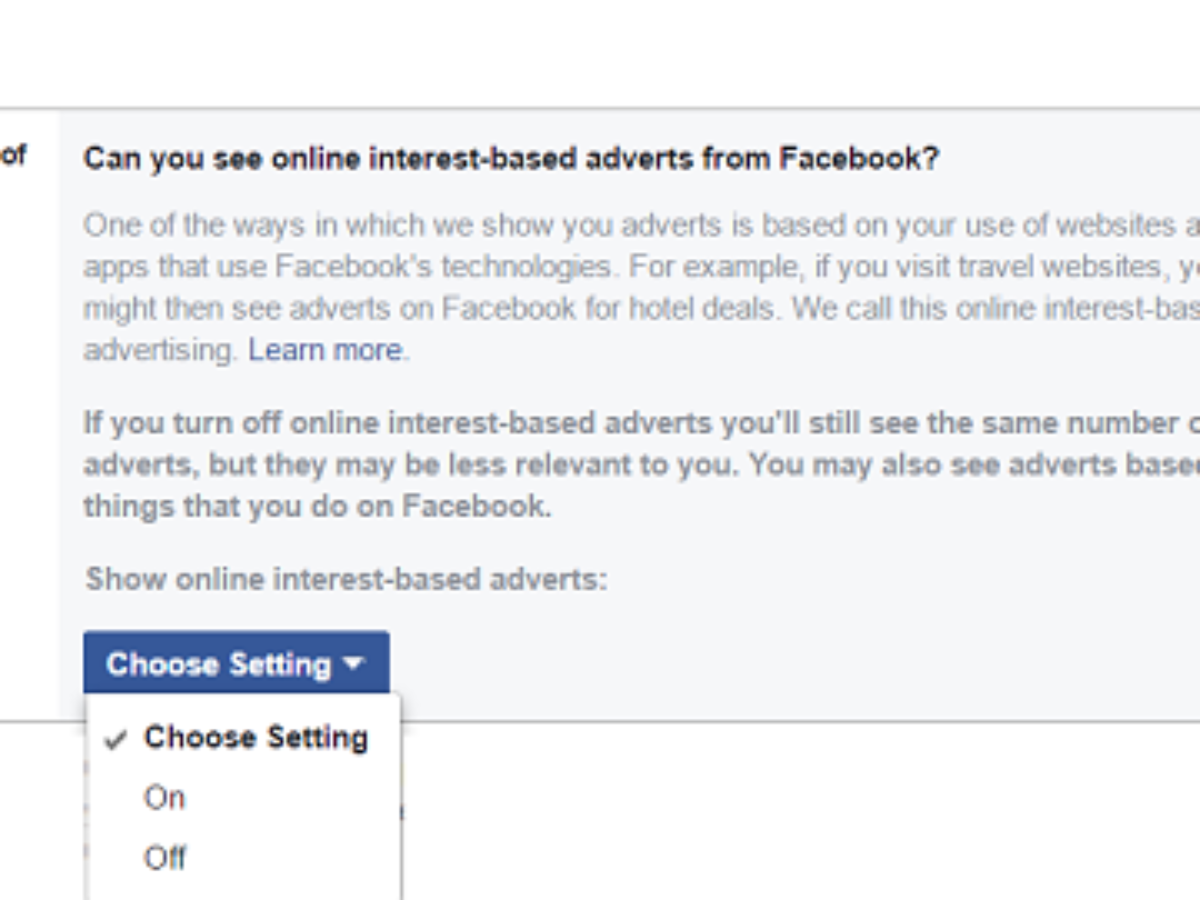The image size is (1200, 900).
Task: Click the arrow on Choose Setting button
Action: pyautogui.click(x=354, y=663)
